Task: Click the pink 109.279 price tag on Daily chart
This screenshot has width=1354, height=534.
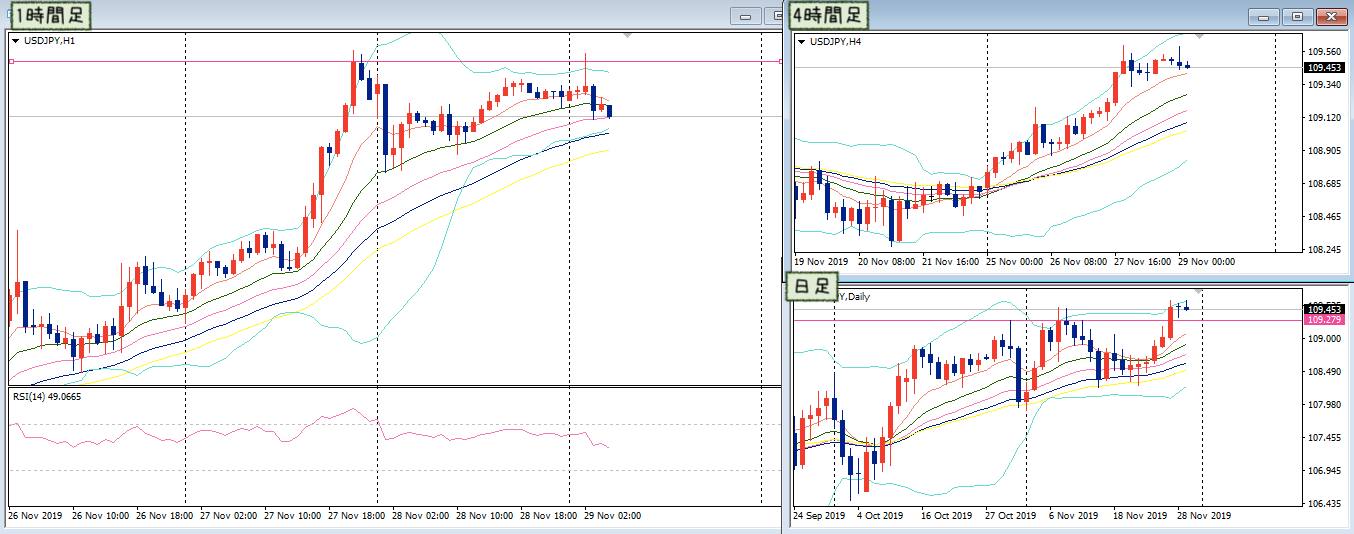Action: [x=1326, y=320]
